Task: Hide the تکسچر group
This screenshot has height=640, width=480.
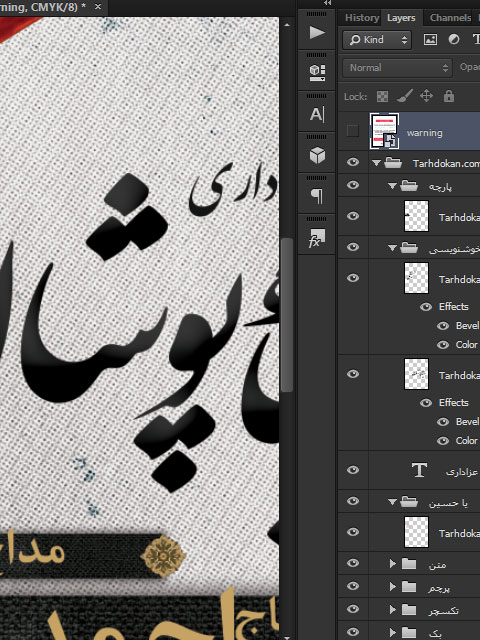Action: click(353, 609)
